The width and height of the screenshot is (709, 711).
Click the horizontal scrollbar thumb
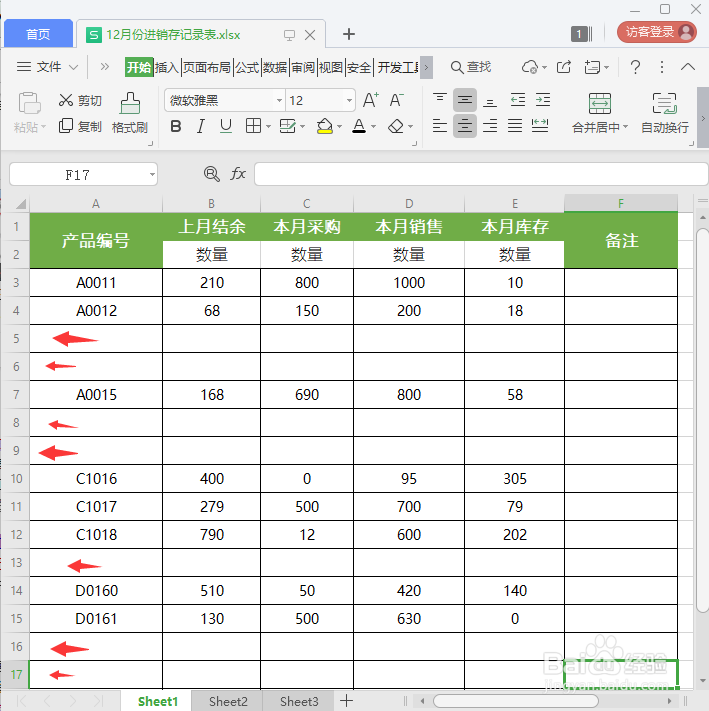515,701
